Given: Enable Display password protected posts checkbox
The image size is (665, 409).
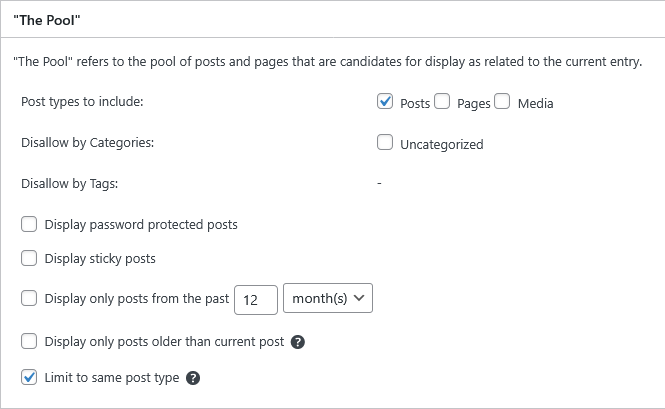Looking at the screenshot, I should [x=29, y=224].
